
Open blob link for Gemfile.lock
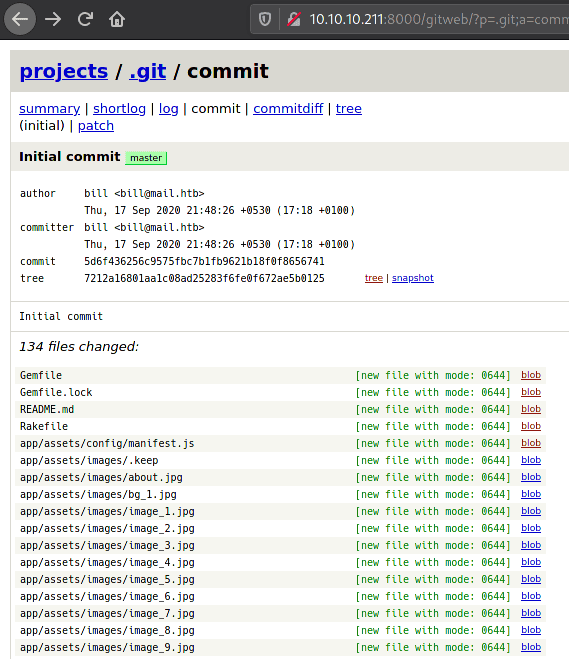click(531, 392)
